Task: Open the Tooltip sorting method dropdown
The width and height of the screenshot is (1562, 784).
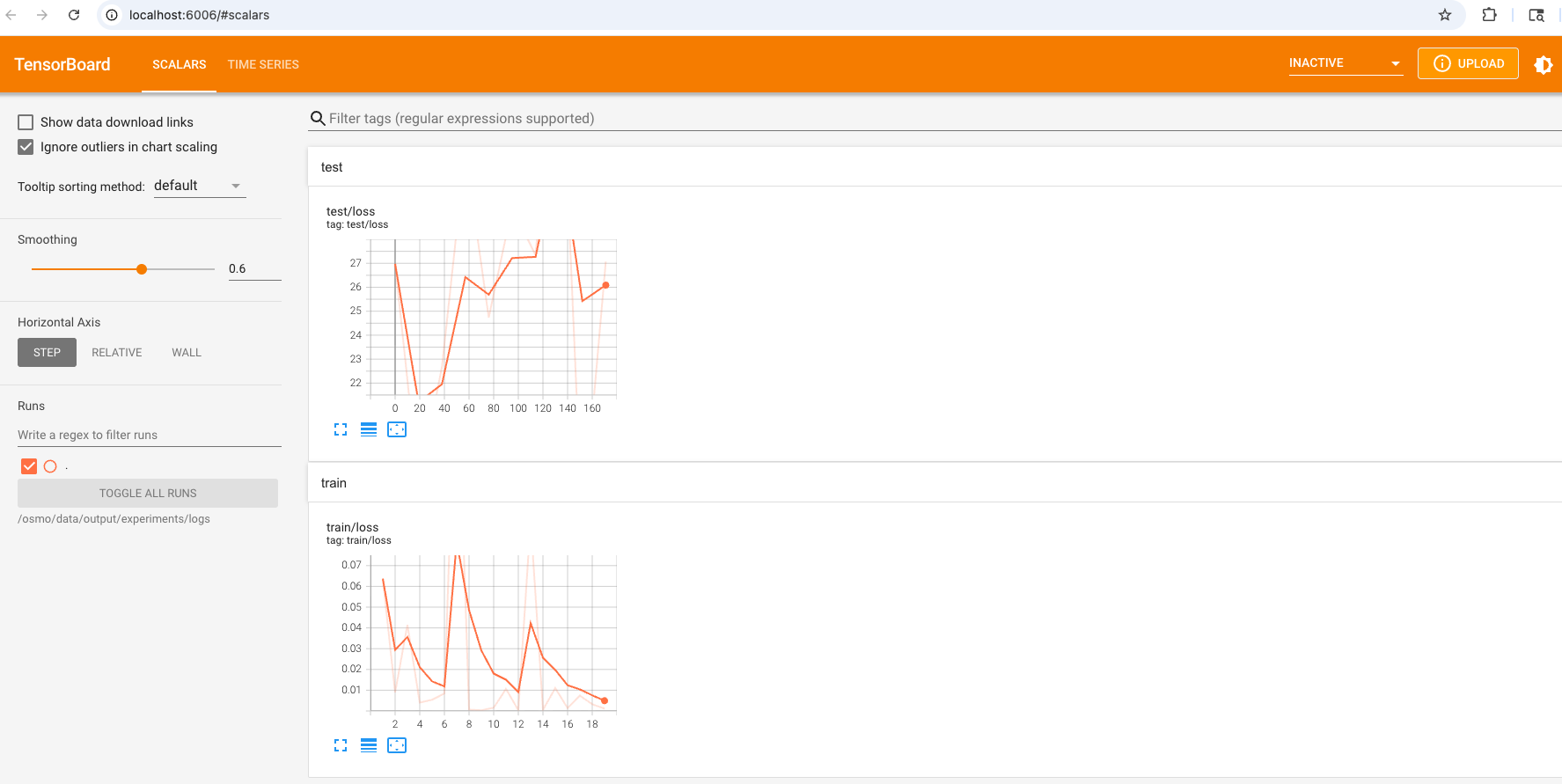Action: pos(199,186)
